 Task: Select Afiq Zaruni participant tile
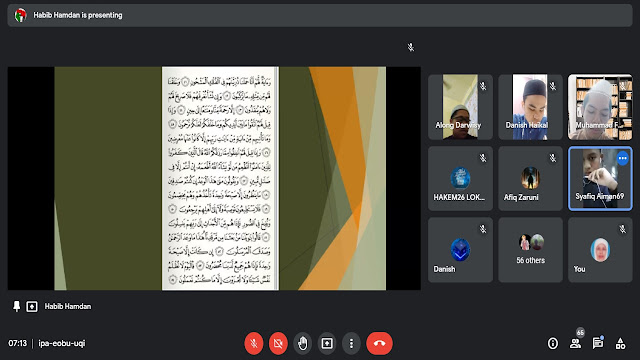click(530, 178)
